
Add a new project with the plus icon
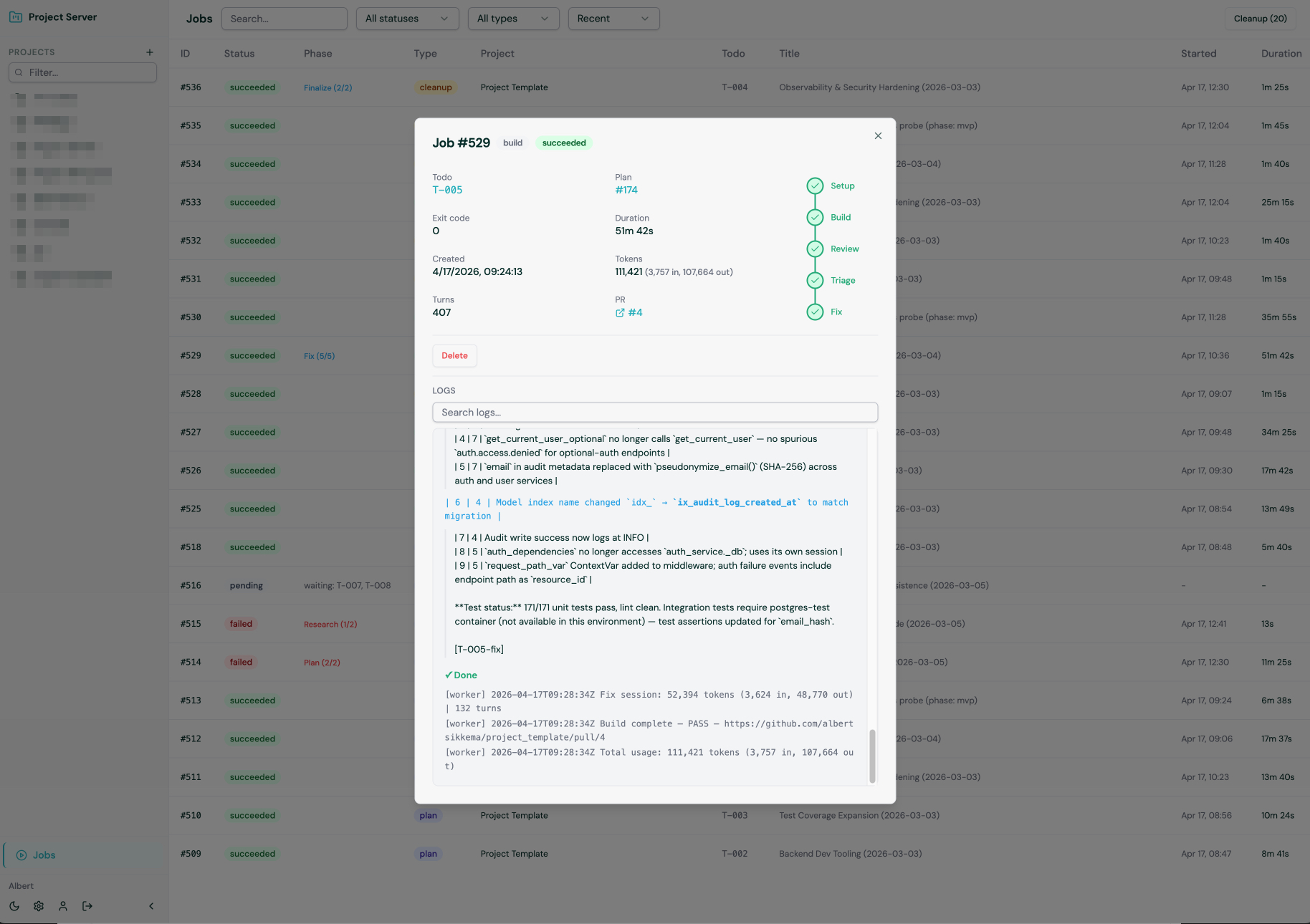pos(149,52)
